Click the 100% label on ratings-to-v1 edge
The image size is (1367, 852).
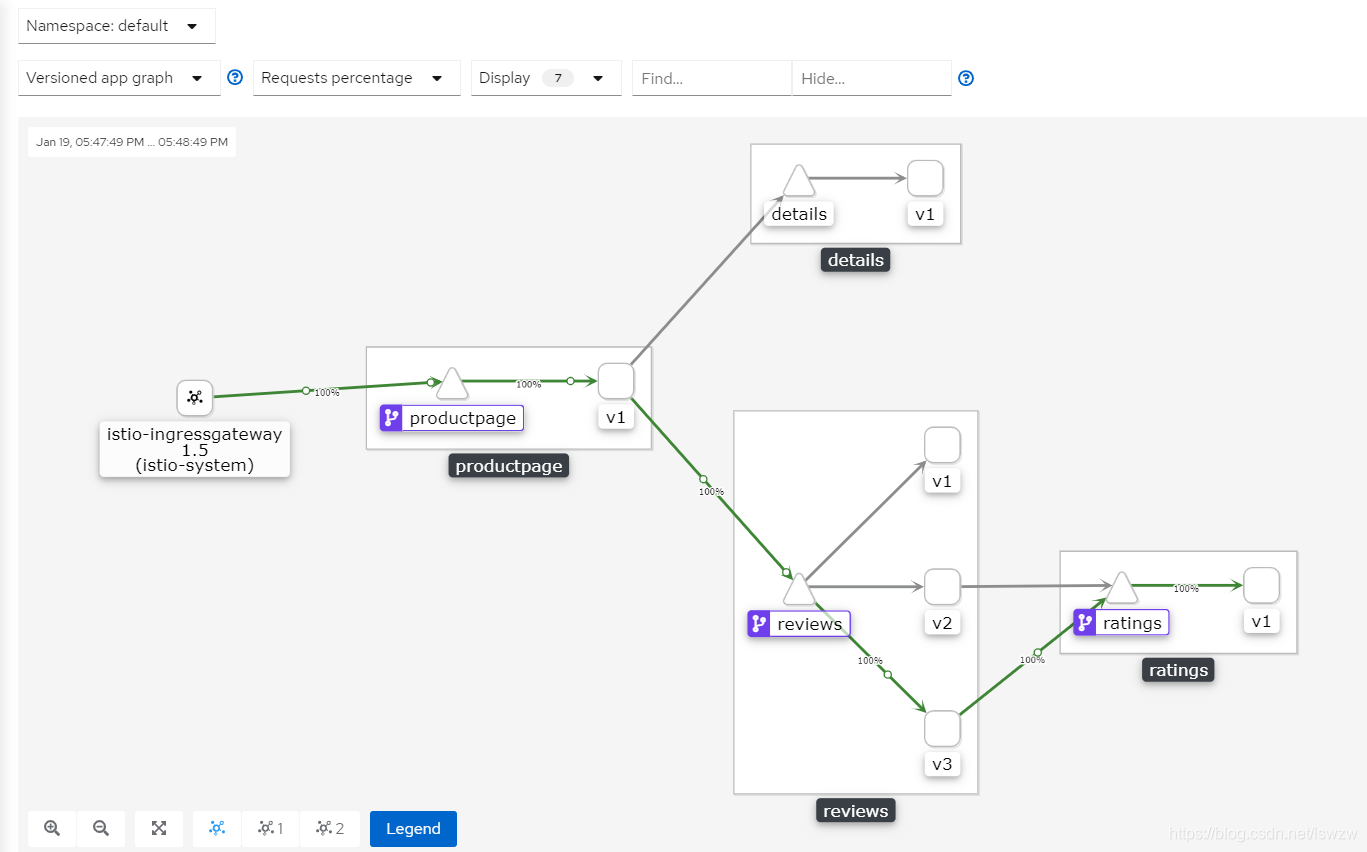1186,589
